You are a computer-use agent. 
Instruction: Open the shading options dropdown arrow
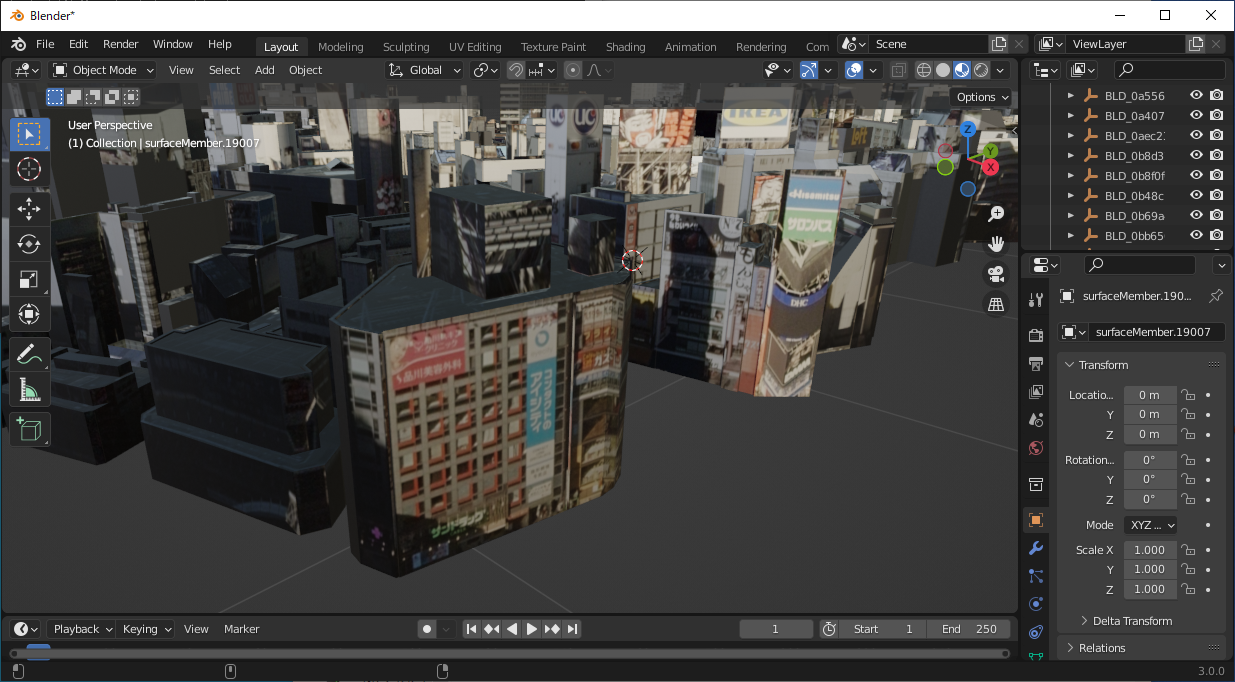coord(1001,70)
